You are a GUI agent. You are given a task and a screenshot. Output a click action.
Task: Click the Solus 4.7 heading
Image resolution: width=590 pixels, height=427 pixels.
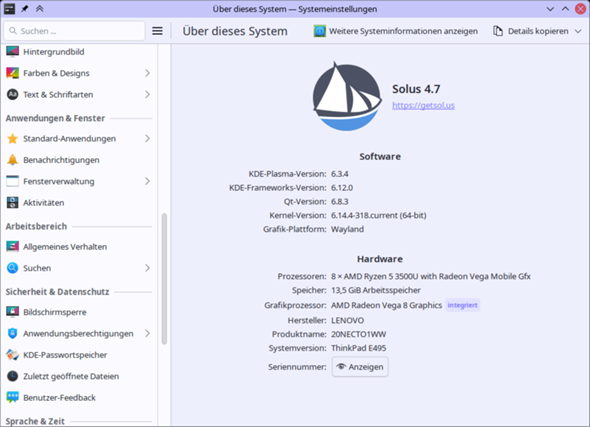(x=416, y=89)
